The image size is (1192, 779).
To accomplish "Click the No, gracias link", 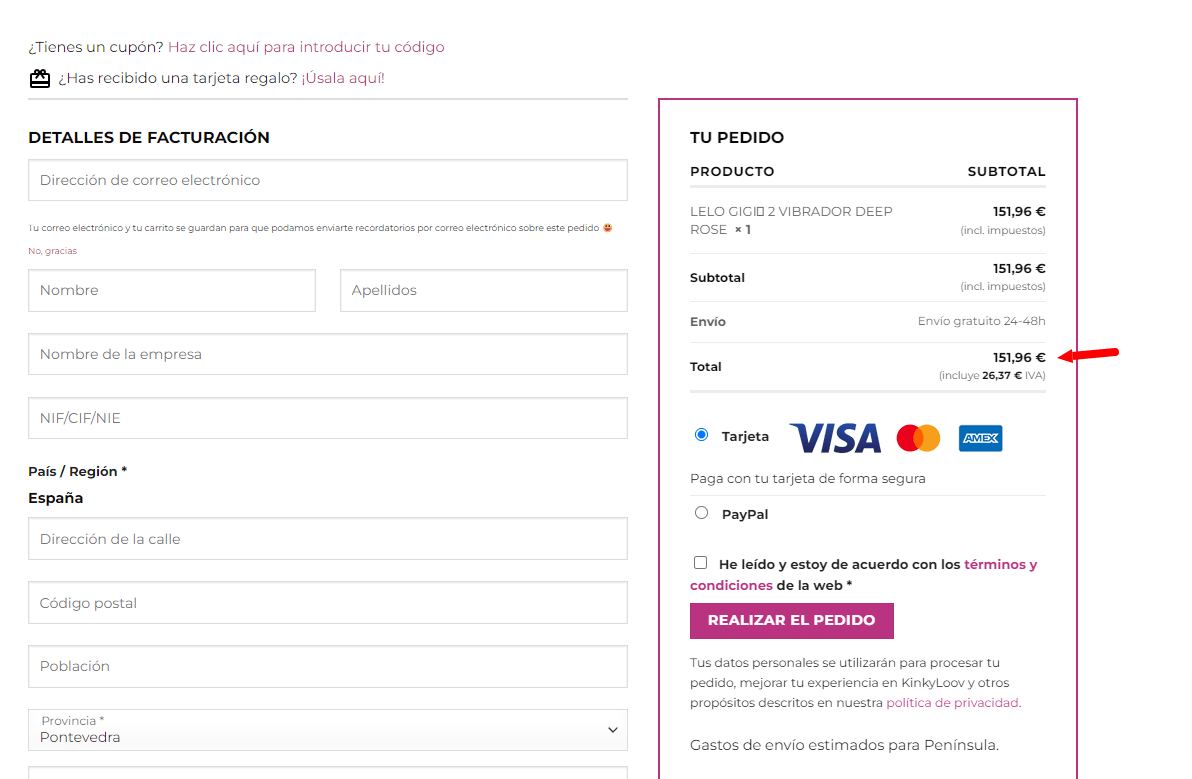I will (52, 251).
